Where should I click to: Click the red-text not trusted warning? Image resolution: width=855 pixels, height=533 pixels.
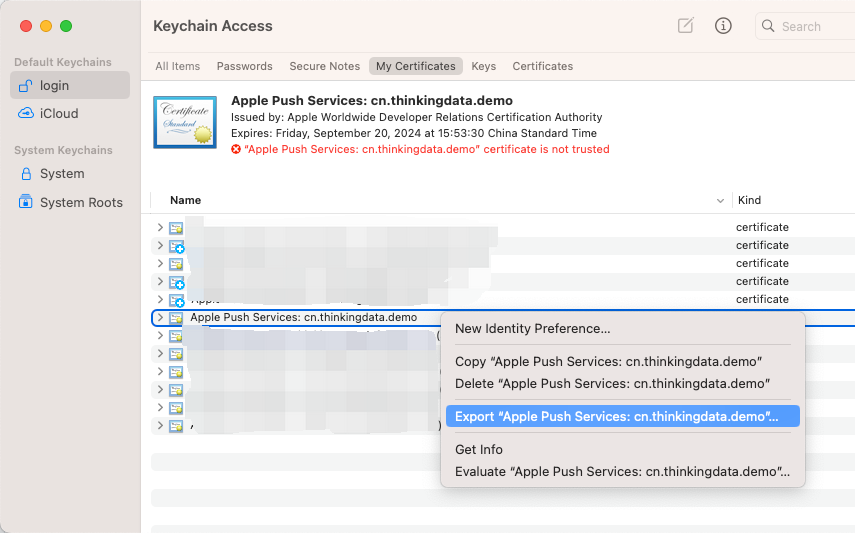(427, 149)
